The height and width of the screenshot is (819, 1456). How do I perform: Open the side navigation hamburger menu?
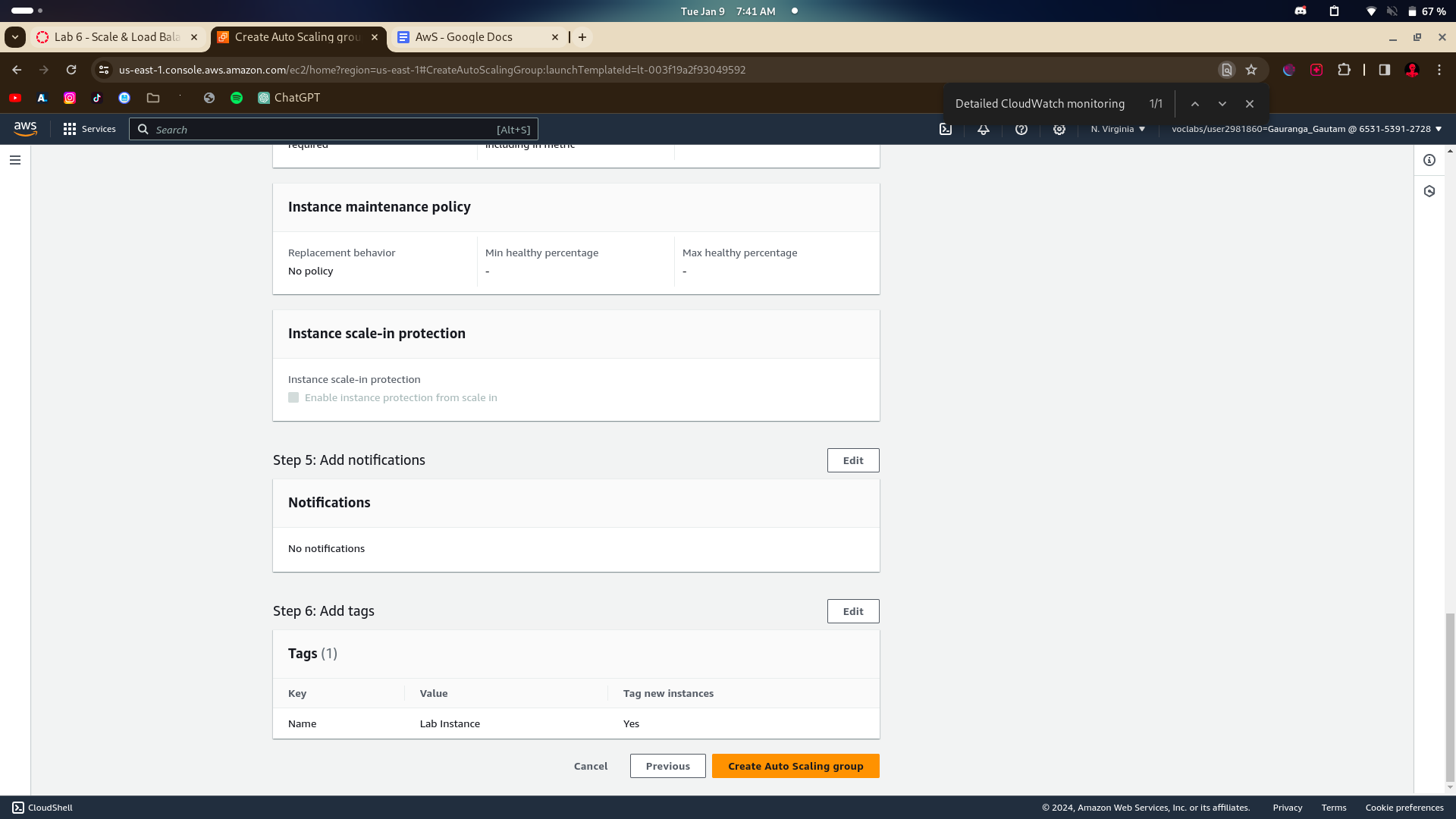[x=15, y=160]
